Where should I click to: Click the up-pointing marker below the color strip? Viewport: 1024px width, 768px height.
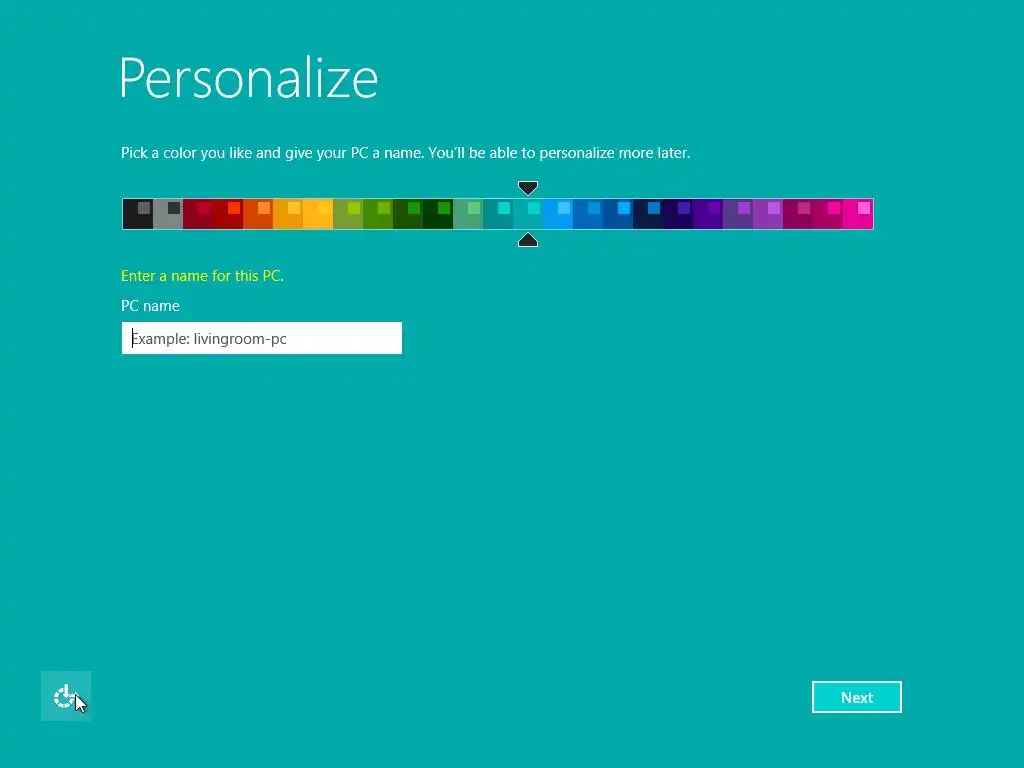(528, 240)
